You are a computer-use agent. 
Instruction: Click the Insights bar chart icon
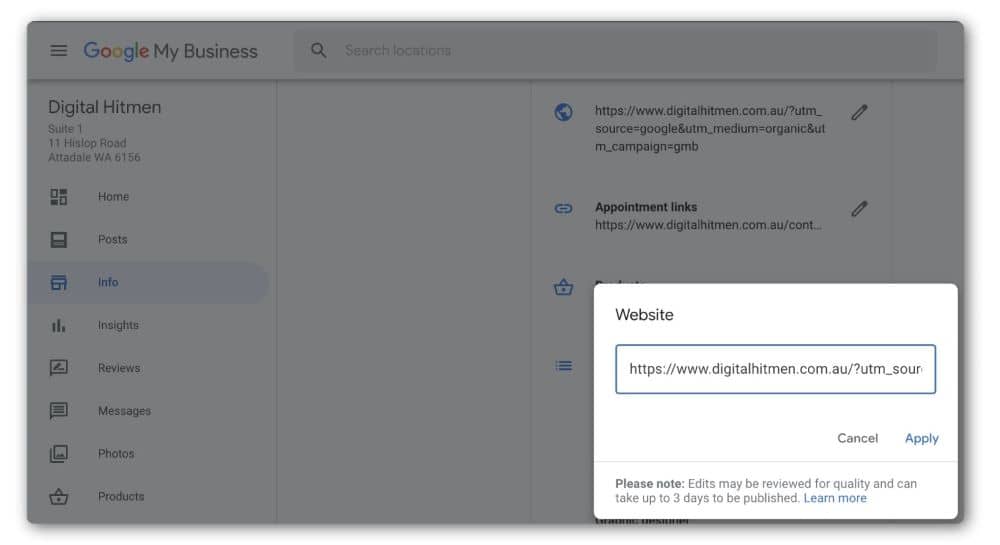59,325
